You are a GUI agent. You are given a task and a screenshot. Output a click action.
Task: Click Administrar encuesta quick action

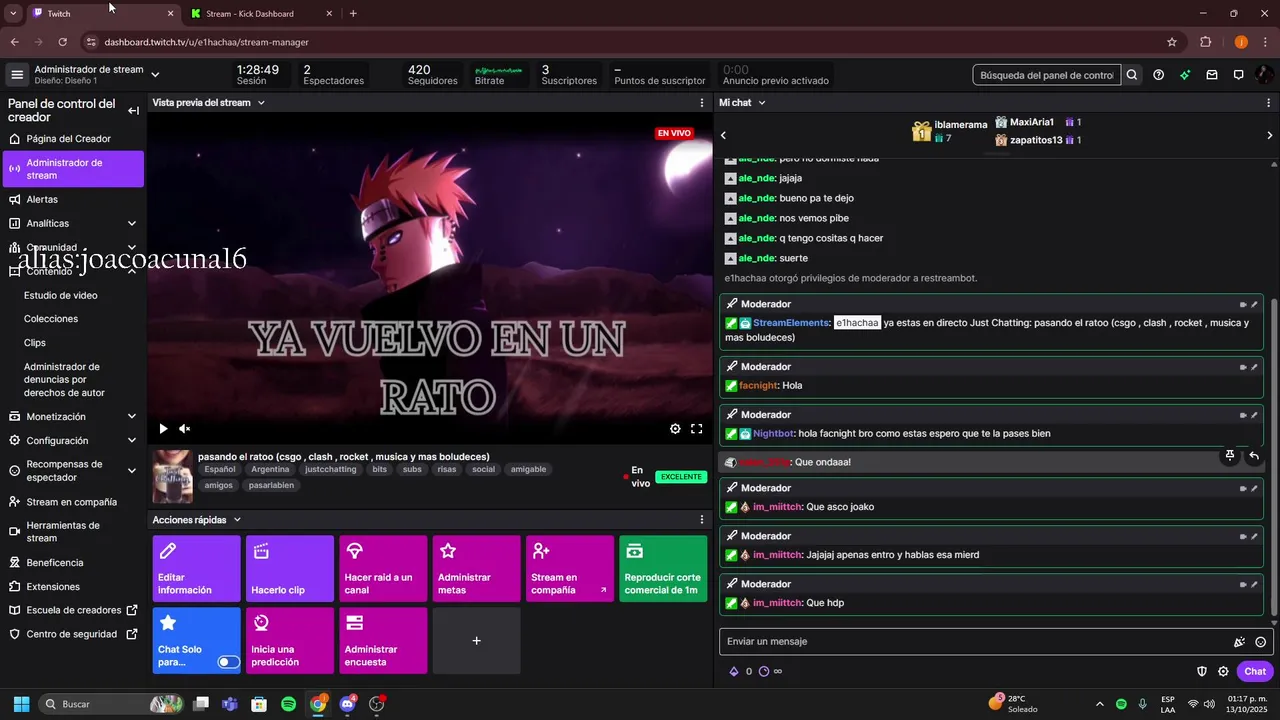click(383, 641)
